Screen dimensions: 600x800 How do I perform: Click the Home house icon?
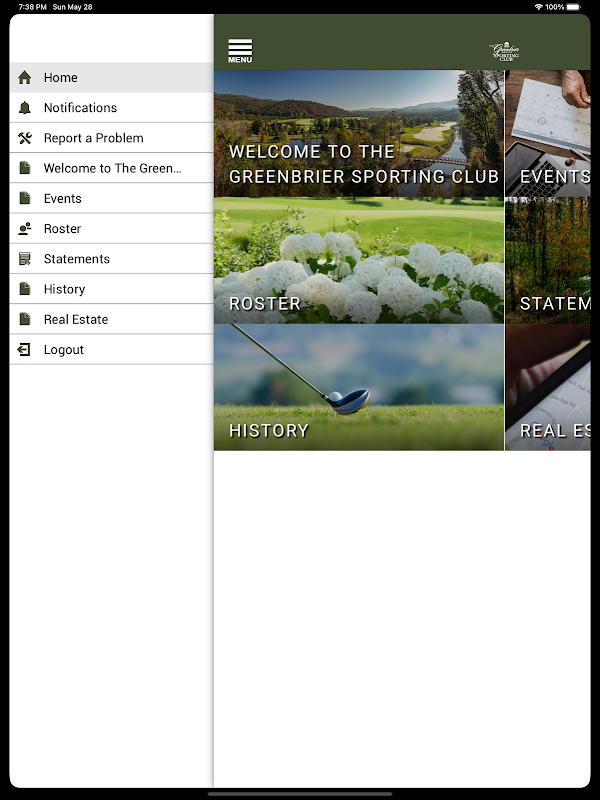click(x=24, y=78)
